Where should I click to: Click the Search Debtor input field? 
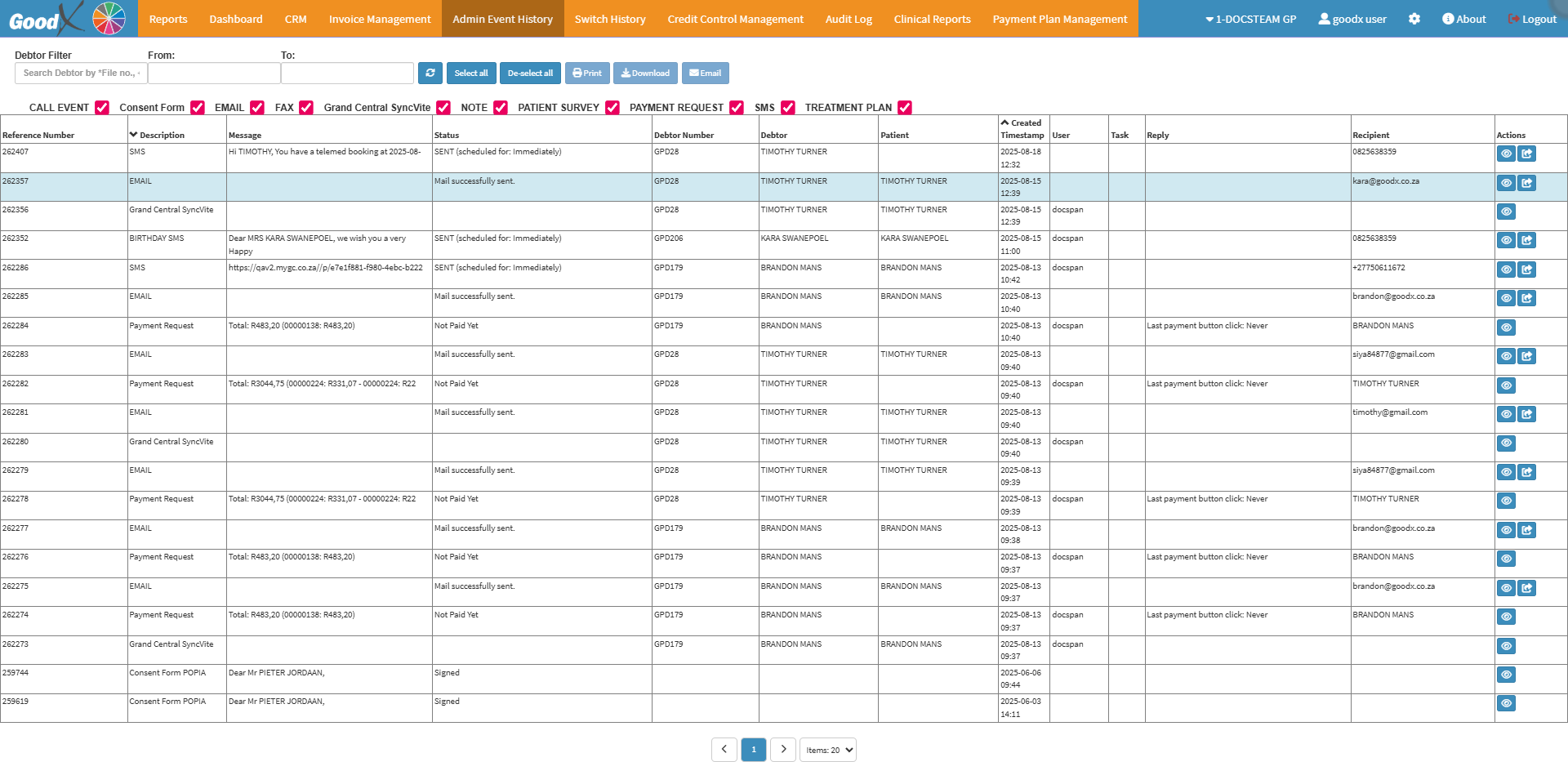(81, 74)
